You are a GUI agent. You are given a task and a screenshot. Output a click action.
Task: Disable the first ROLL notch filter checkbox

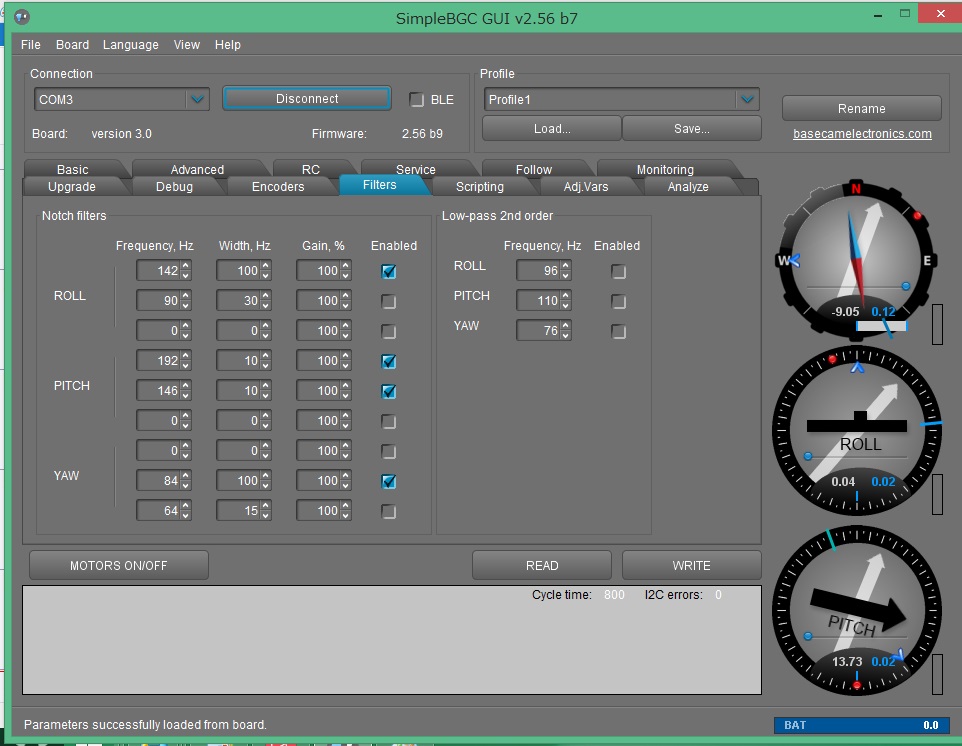coord(389,271)
